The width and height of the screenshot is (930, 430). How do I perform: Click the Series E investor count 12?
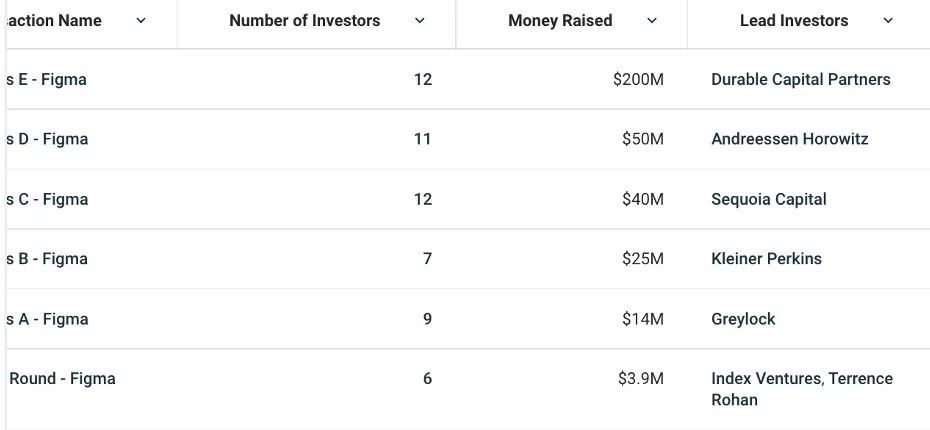pos(423,79)
